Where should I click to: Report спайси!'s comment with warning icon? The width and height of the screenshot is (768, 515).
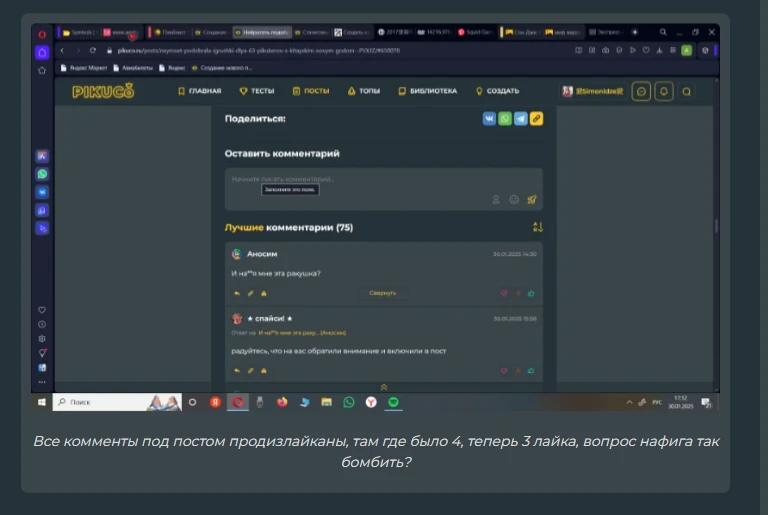point(264,370)
